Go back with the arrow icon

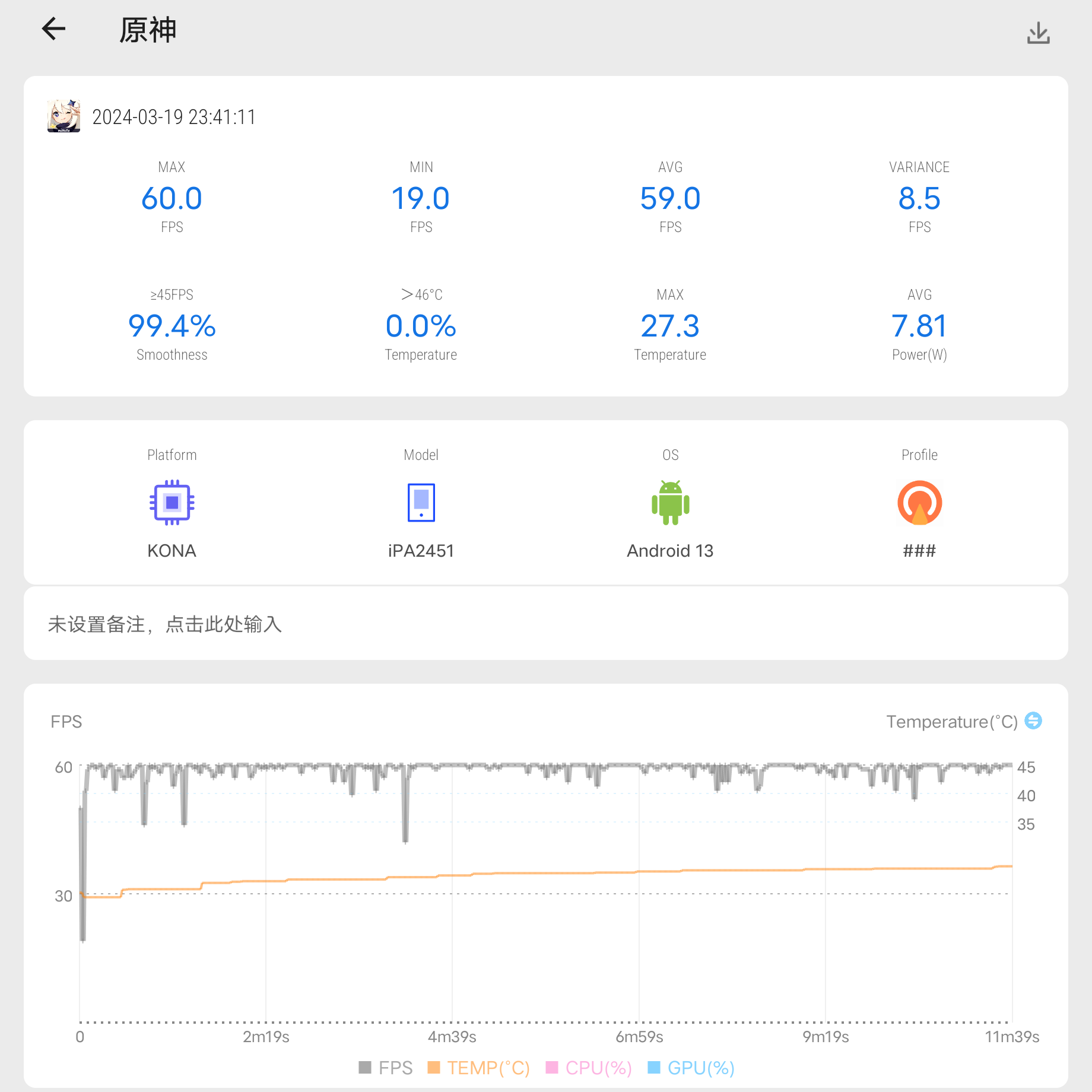(x=53, y=28)
